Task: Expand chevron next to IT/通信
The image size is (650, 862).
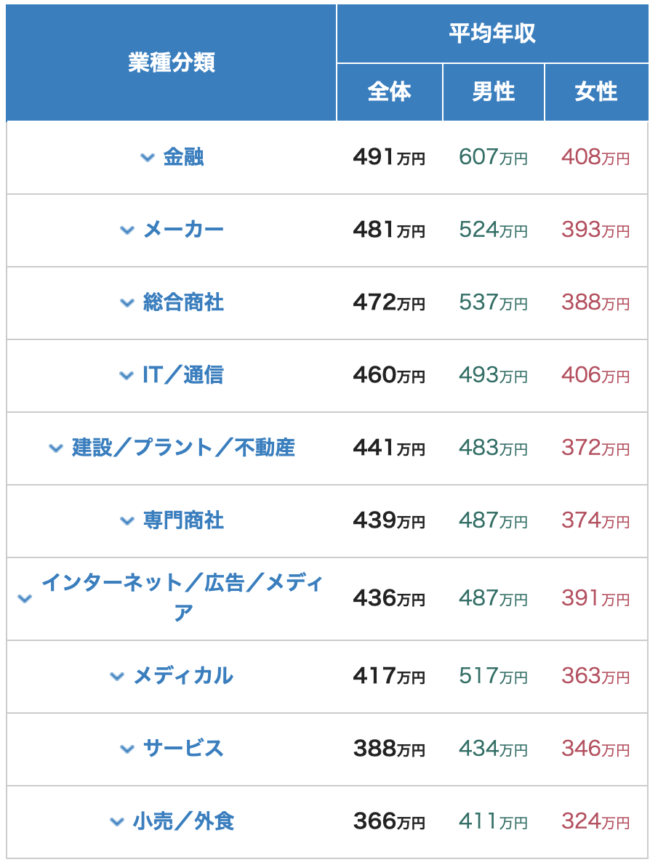Action: [127, 375]
